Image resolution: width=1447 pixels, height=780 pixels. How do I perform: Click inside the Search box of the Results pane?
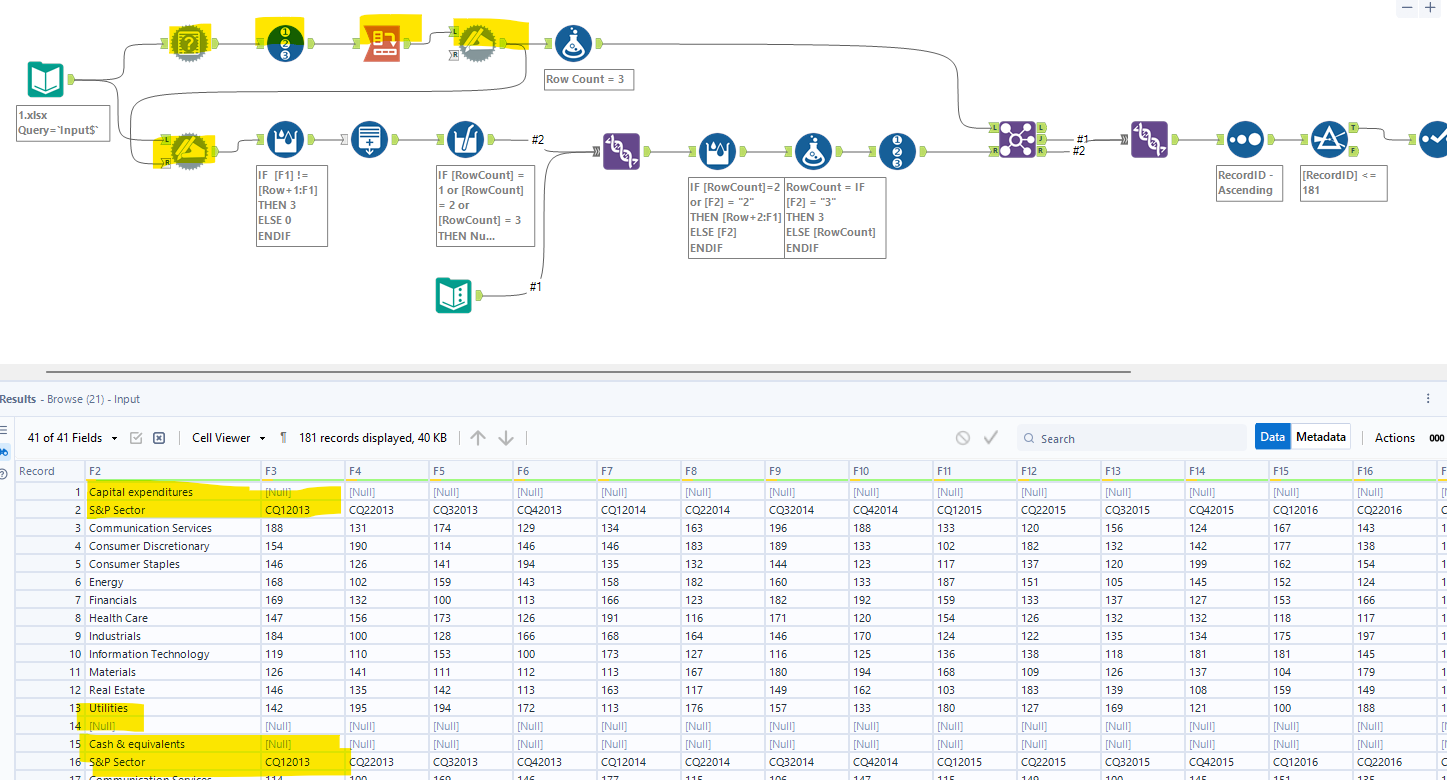coord(1130,438)
